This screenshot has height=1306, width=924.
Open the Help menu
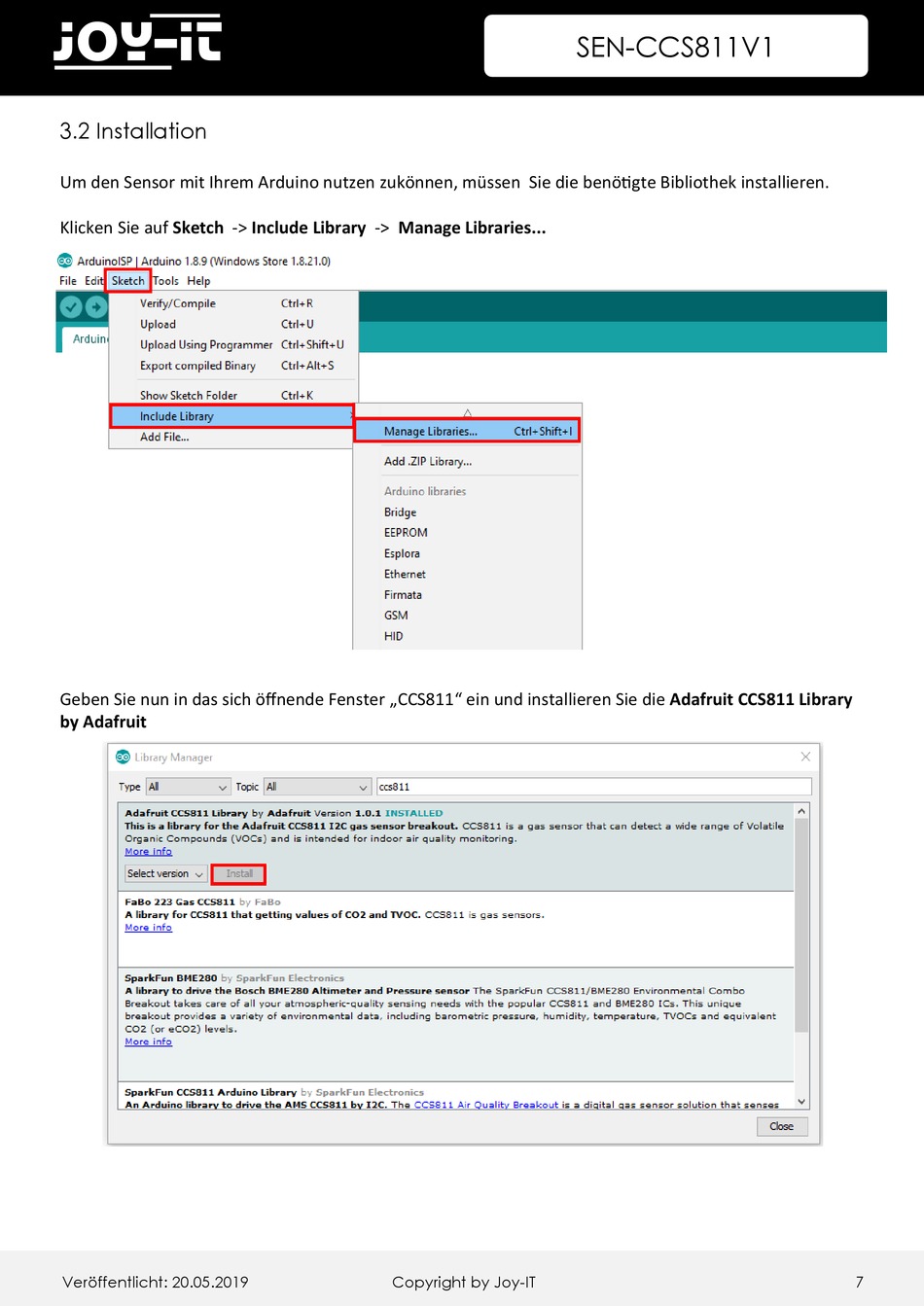coord(198,281)
